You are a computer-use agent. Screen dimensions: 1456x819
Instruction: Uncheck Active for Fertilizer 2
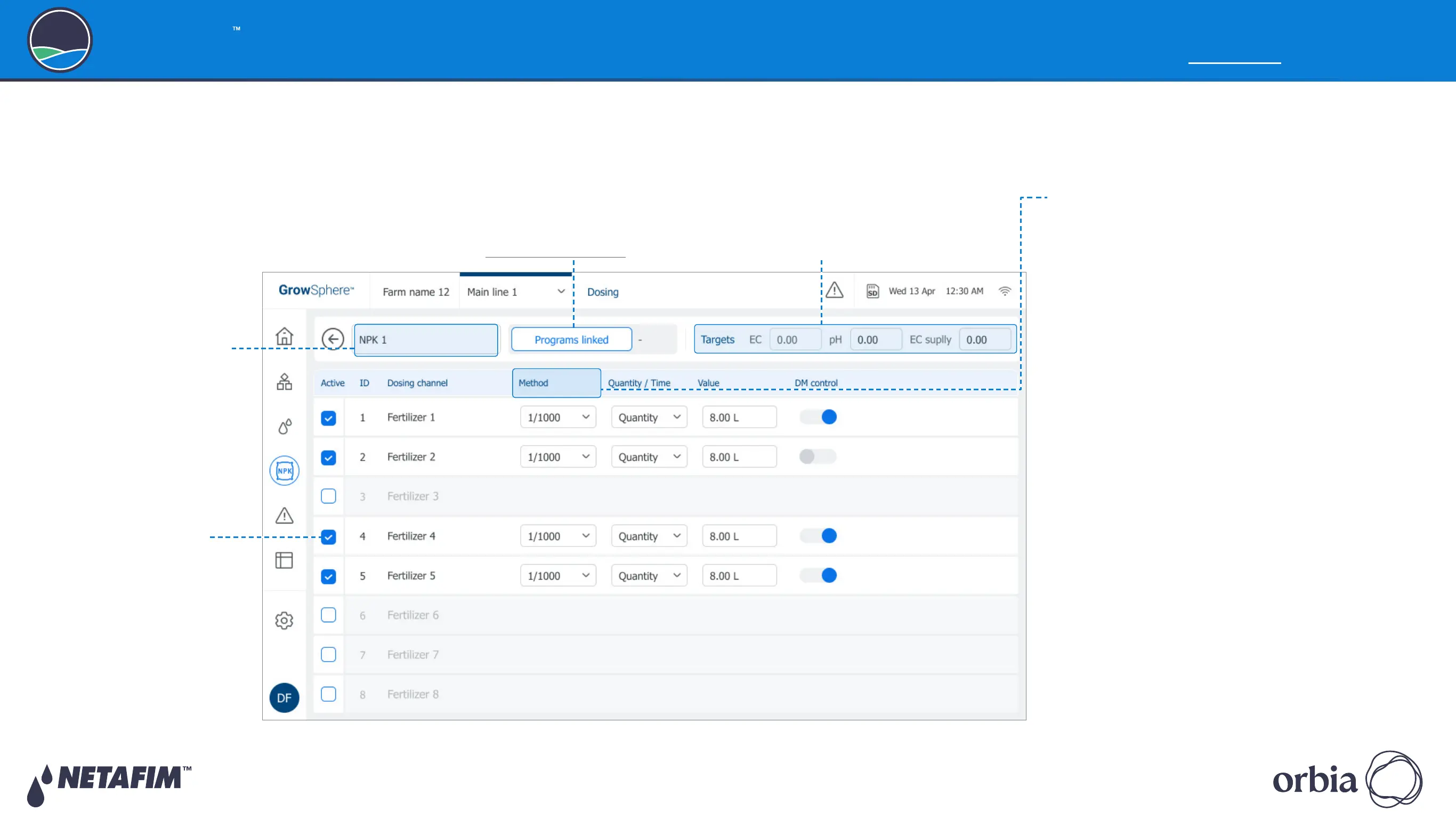point(328,457)
